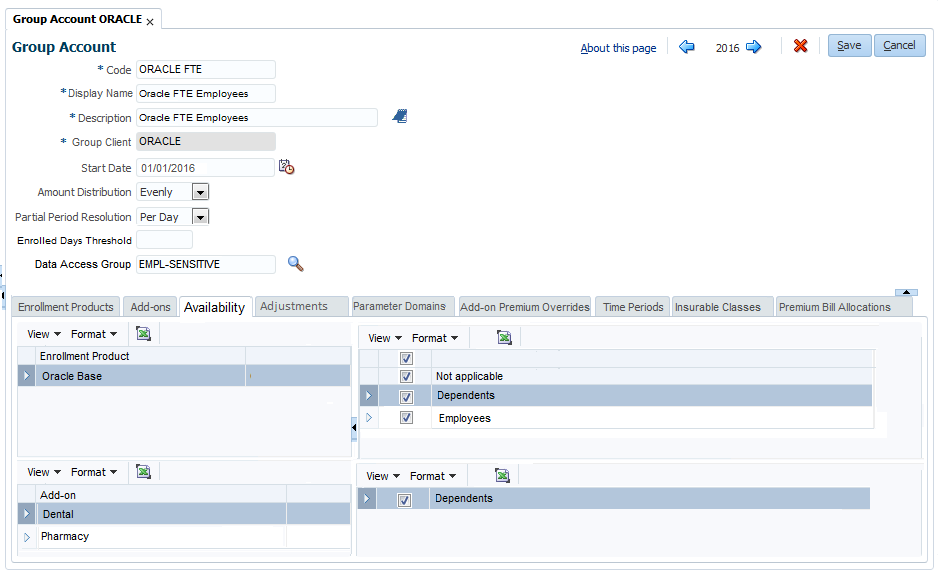Switch to Adjustments tab
Viewport: 938px width, 573px height.
click(x=302, y=306)
